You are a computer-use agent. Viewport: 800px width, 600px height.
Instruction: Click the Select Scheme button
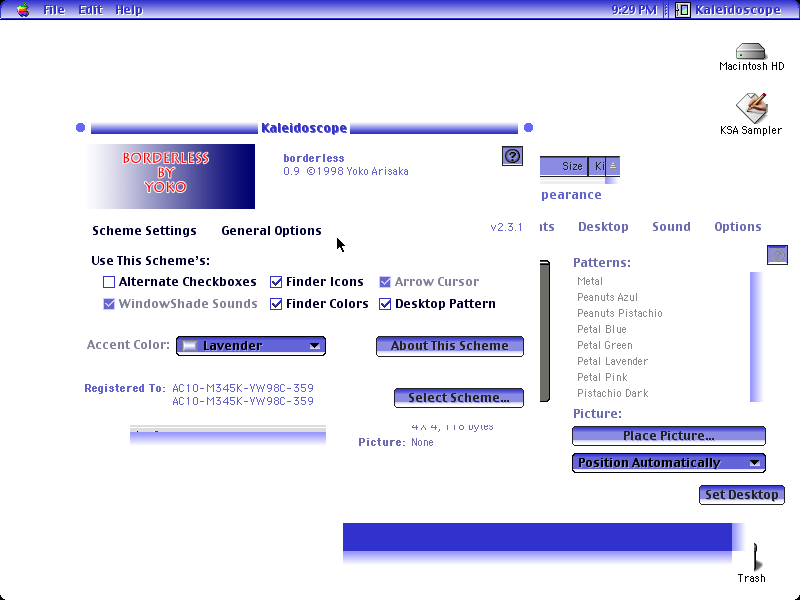[459, 398]
